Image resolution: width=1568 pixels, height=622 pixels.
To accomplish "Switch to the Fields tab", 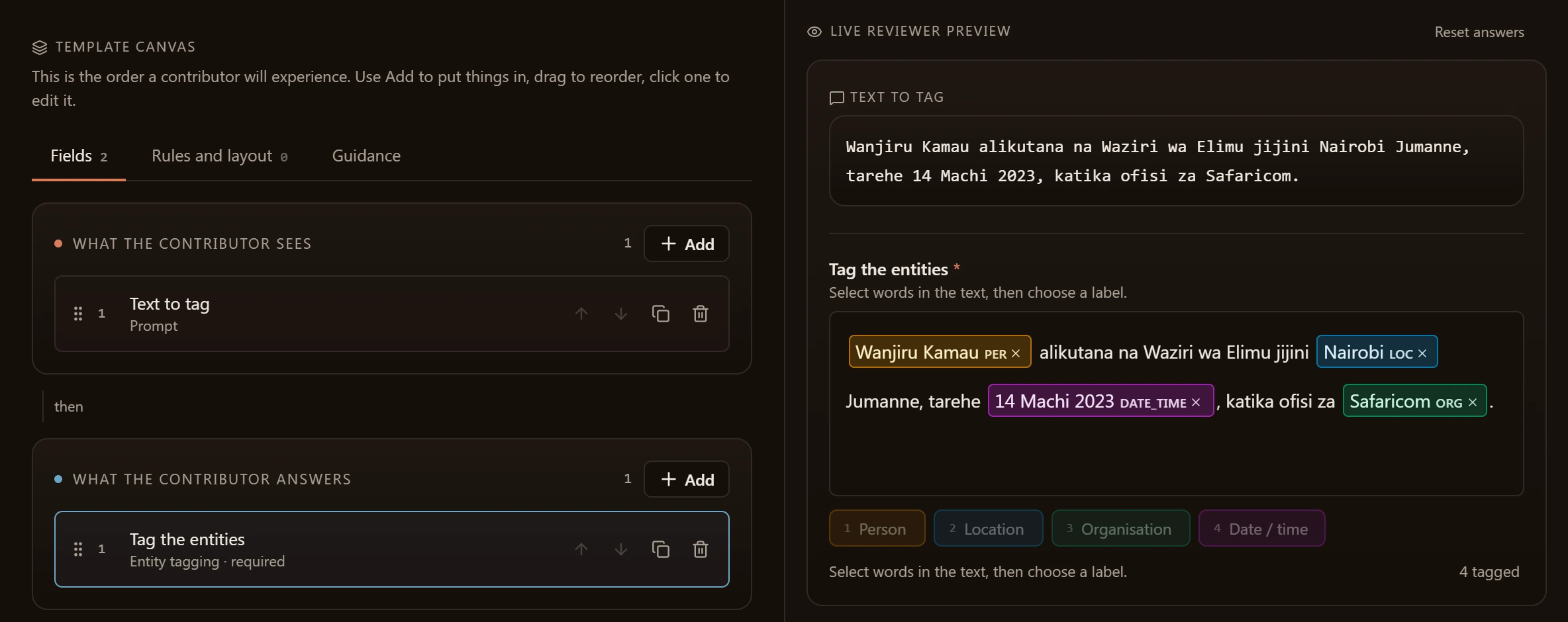I will [79, 156].
